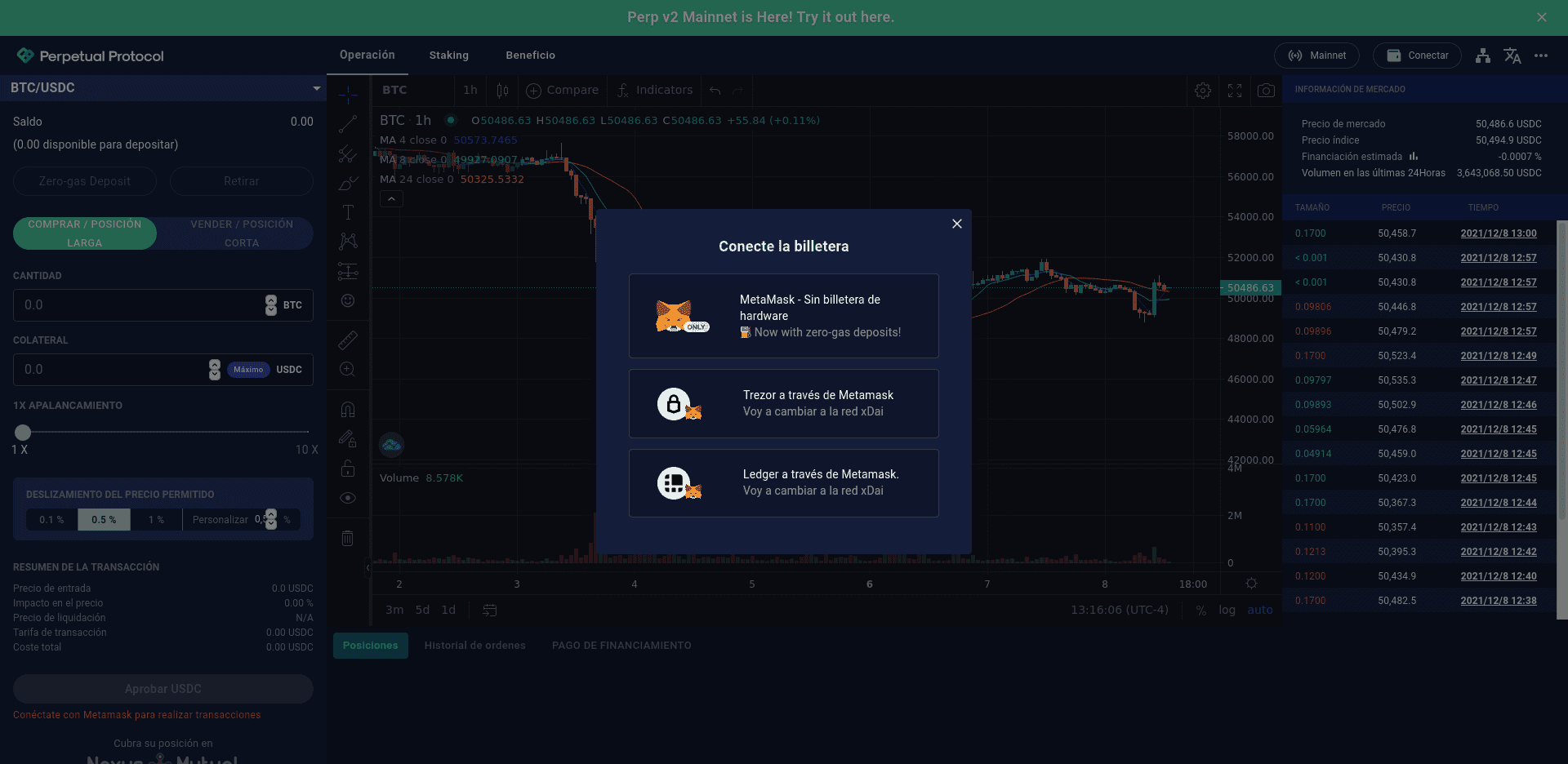Click the Máximo collateral button
Viewport: 1568px width, 764px height.
tap(248, 370)
